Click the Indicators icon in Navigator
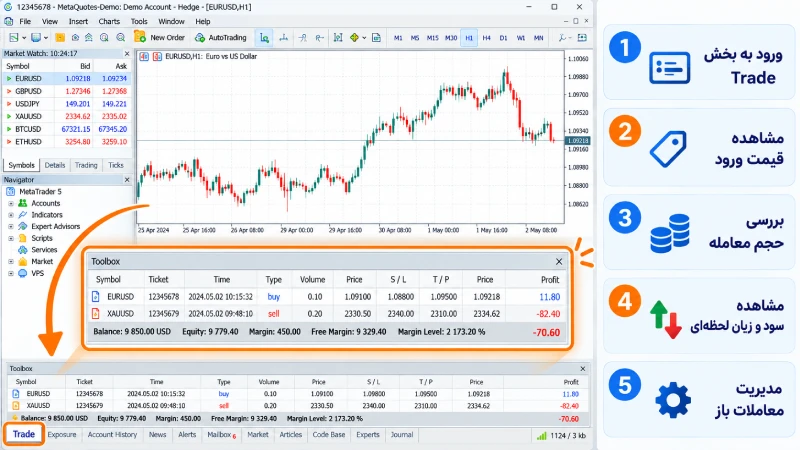The image size is (800, 450). pos(22,215)
